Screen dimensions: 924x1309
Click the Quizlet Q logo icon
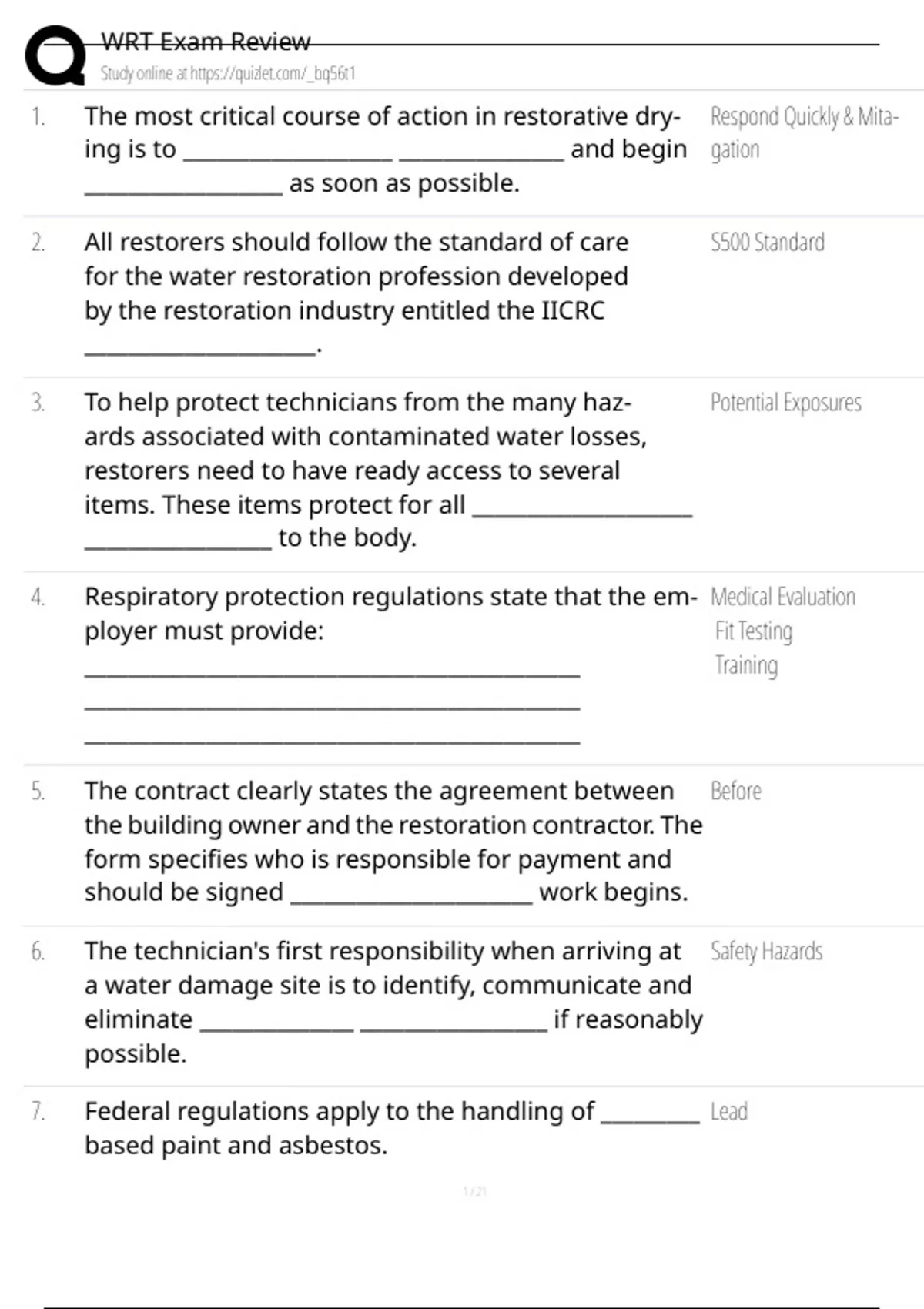[x=55, y=55]
